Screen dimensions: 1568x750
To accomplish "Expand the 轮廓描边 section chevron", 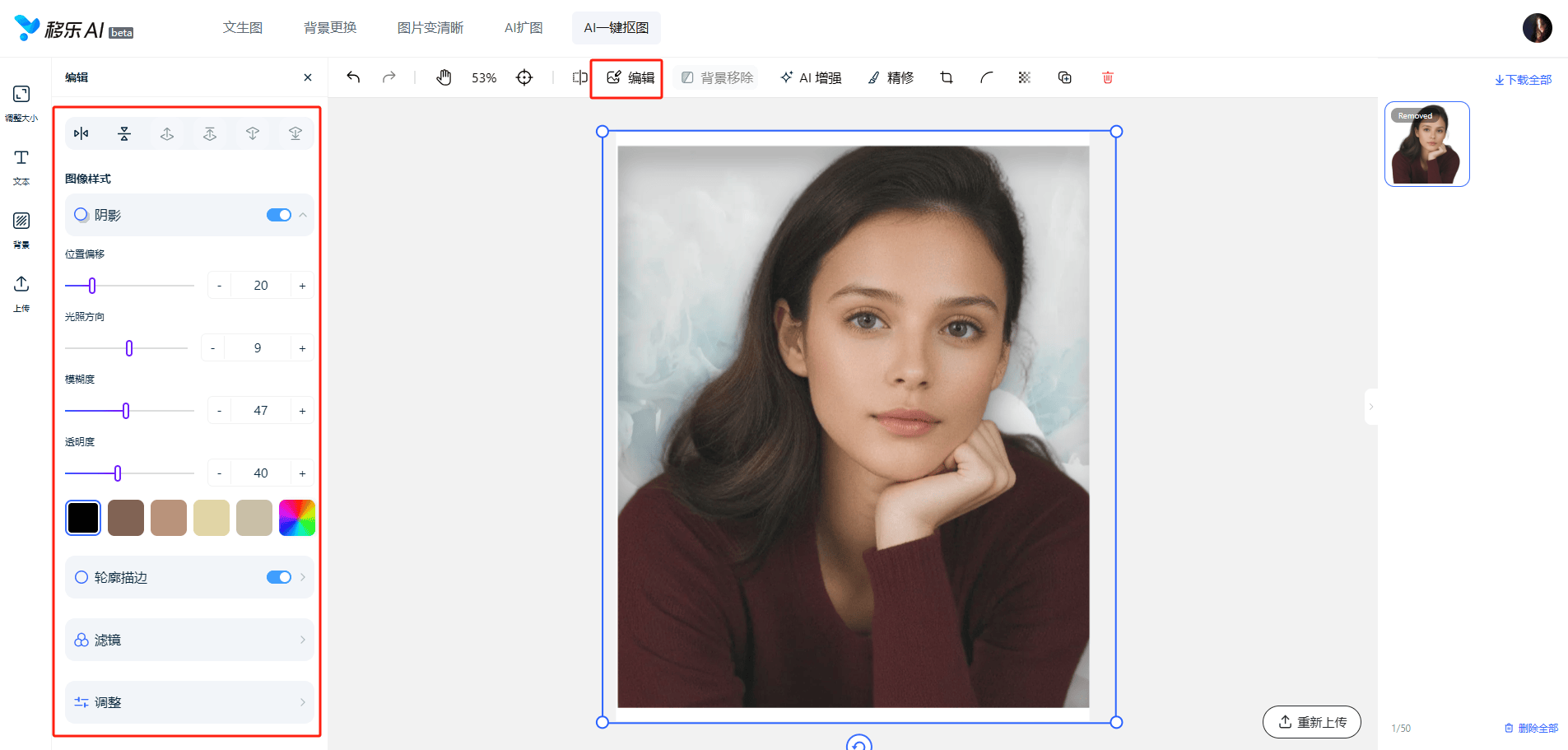I will tap(303, 577).
